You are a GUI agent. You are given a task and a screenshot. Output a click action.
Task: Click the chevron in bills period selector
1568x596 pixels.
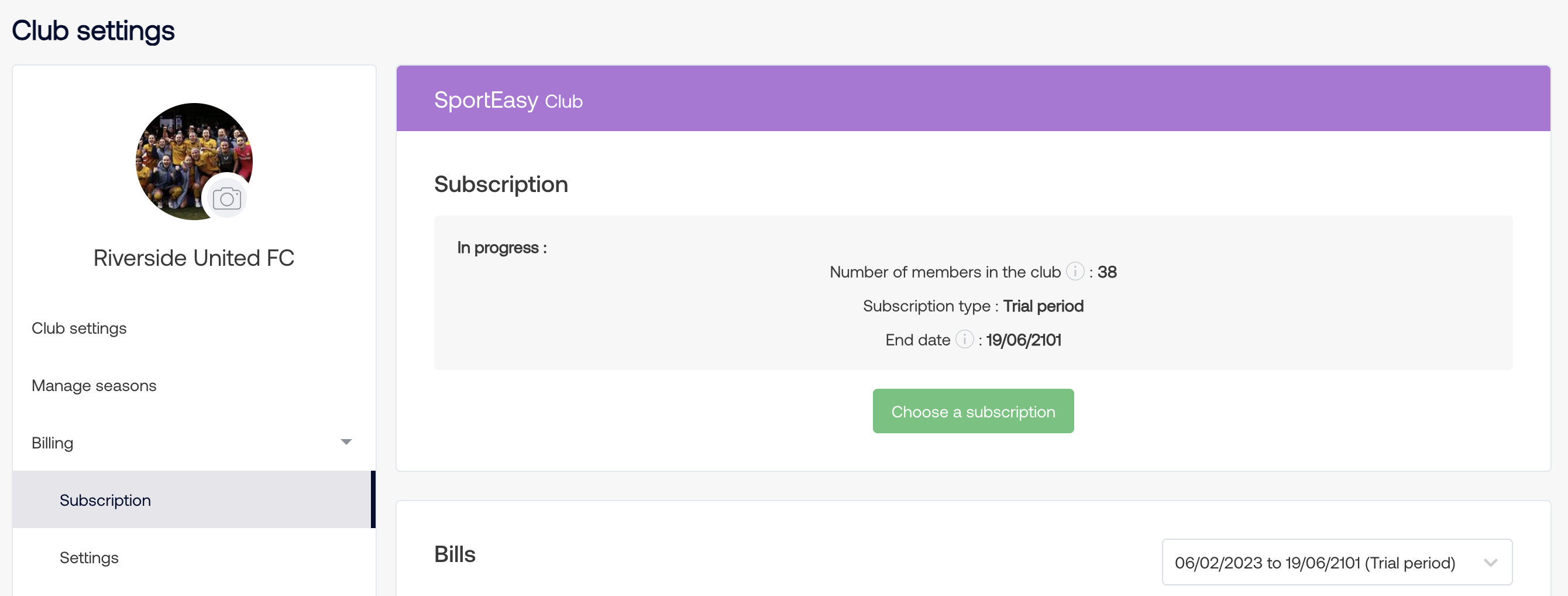tap(1490, 562)
